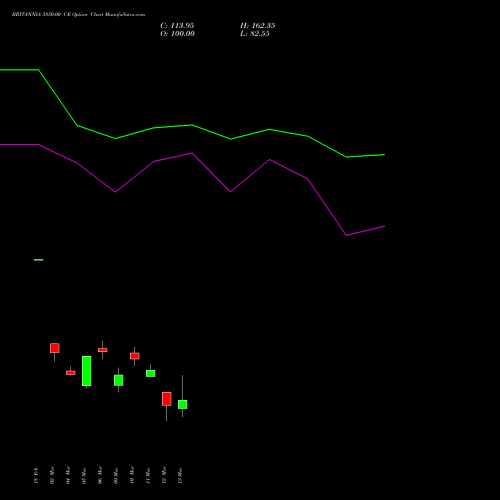This screenshot has width=500, height=500.
Task: Select the red candlestick for 10 Mar
Action: coord(135,356)
